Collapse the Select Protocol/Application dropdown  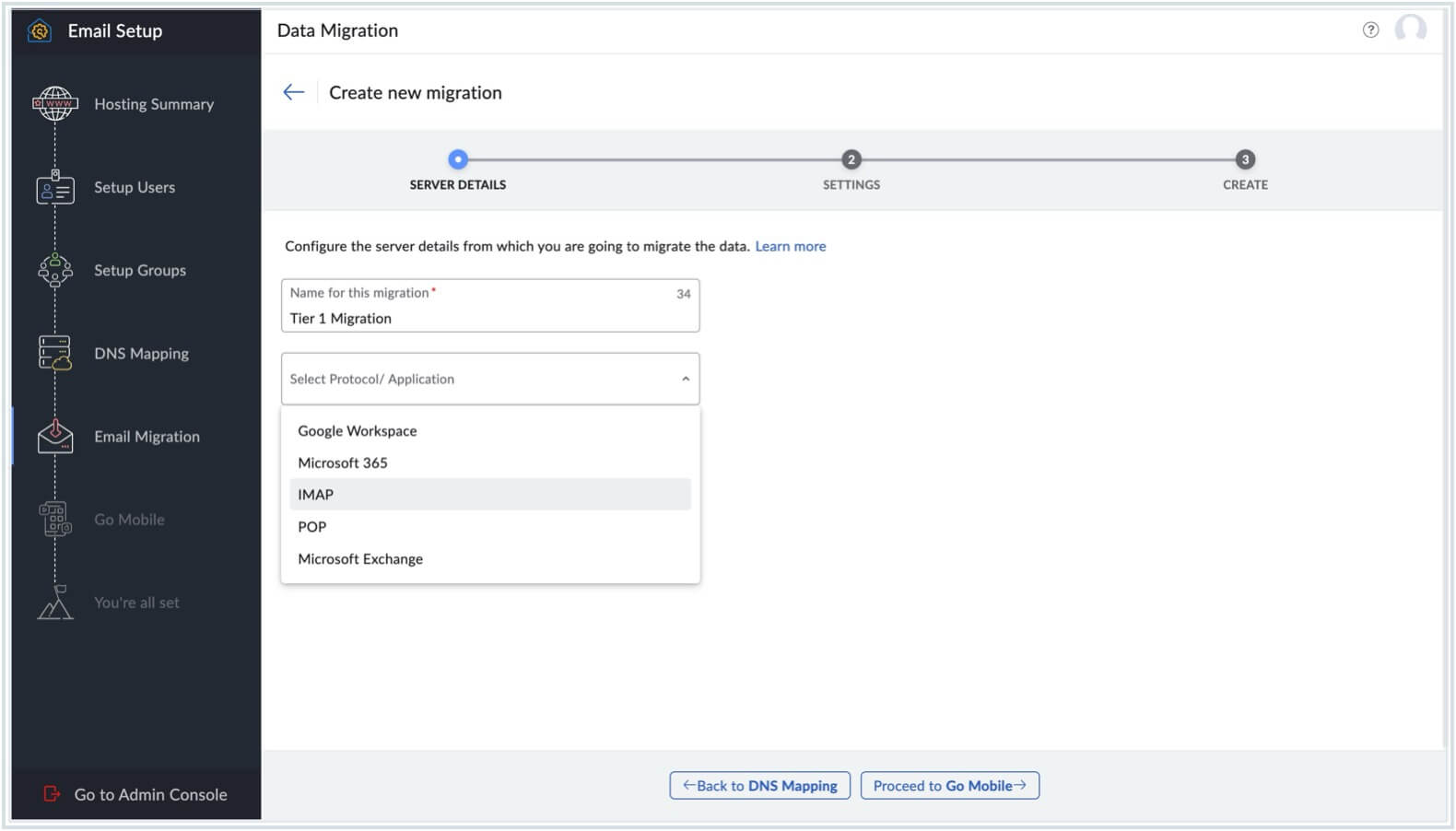685,379
